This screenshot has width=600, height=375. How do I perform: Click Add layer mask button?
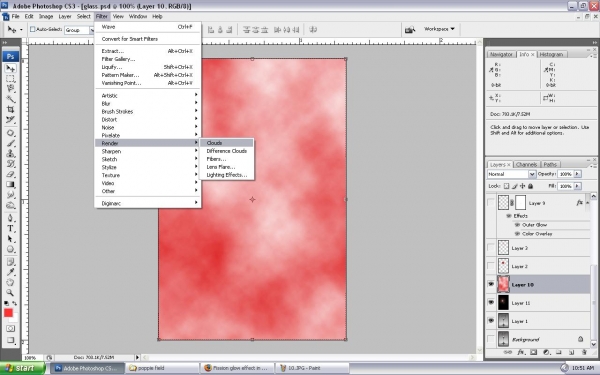coord(533,352)
